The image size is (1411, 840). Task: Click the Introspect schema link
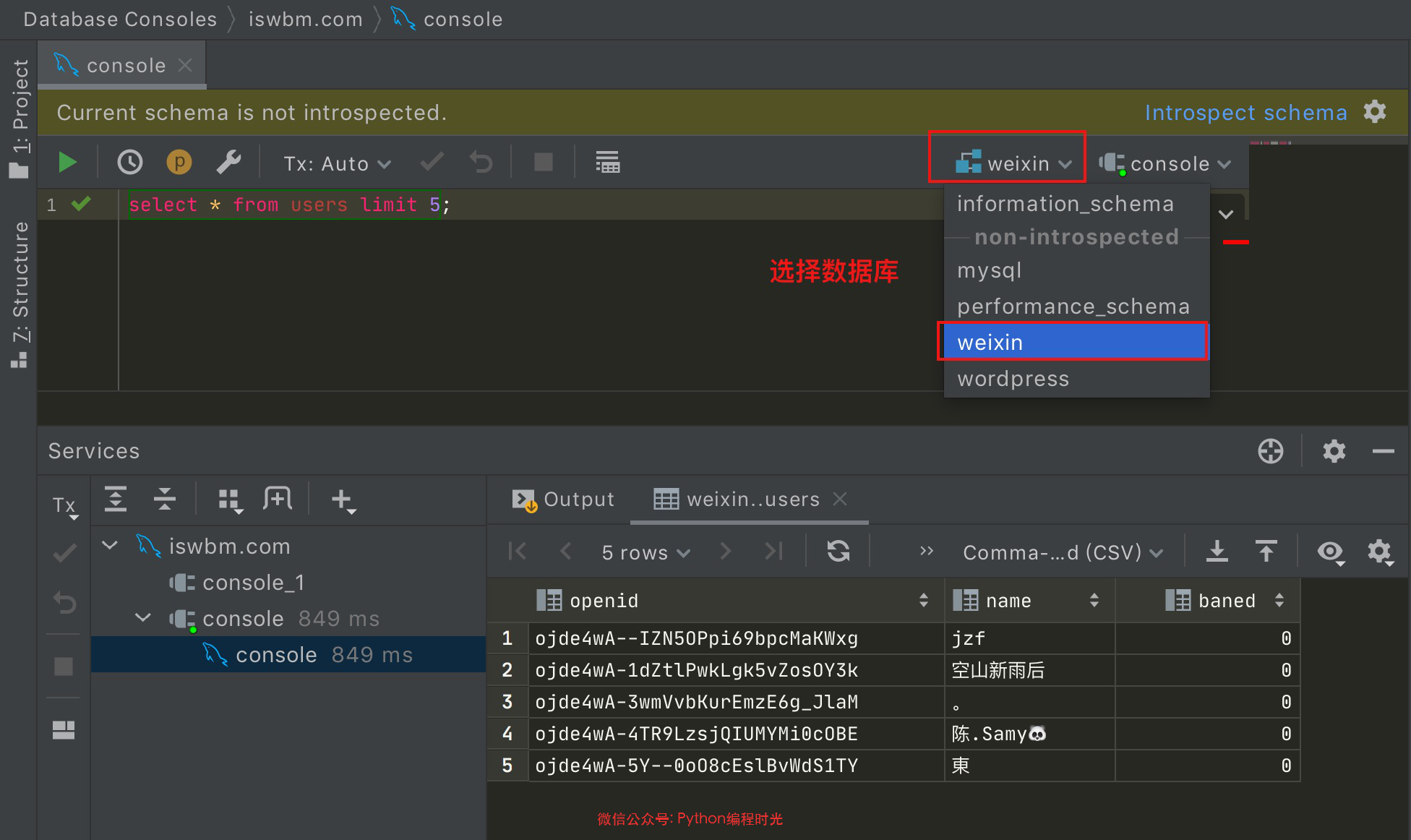[1245, 113]
